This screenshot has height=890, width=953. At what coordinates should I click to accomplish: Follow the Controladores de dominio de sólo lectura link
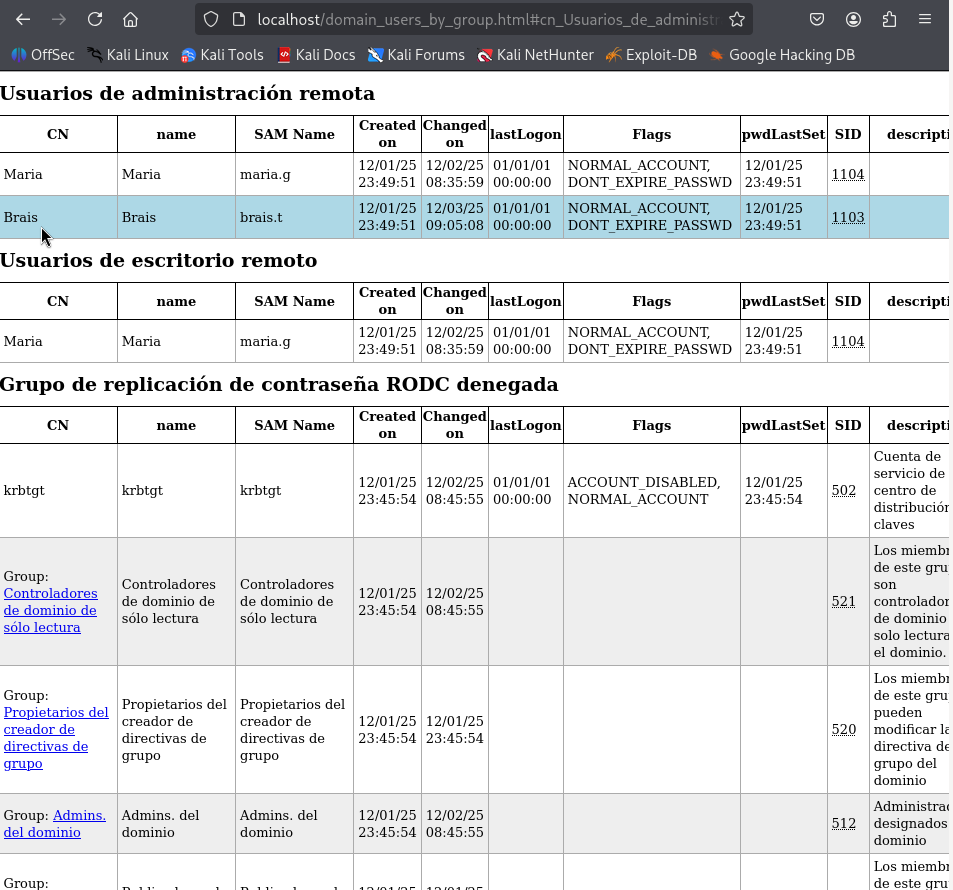(50, 610)
